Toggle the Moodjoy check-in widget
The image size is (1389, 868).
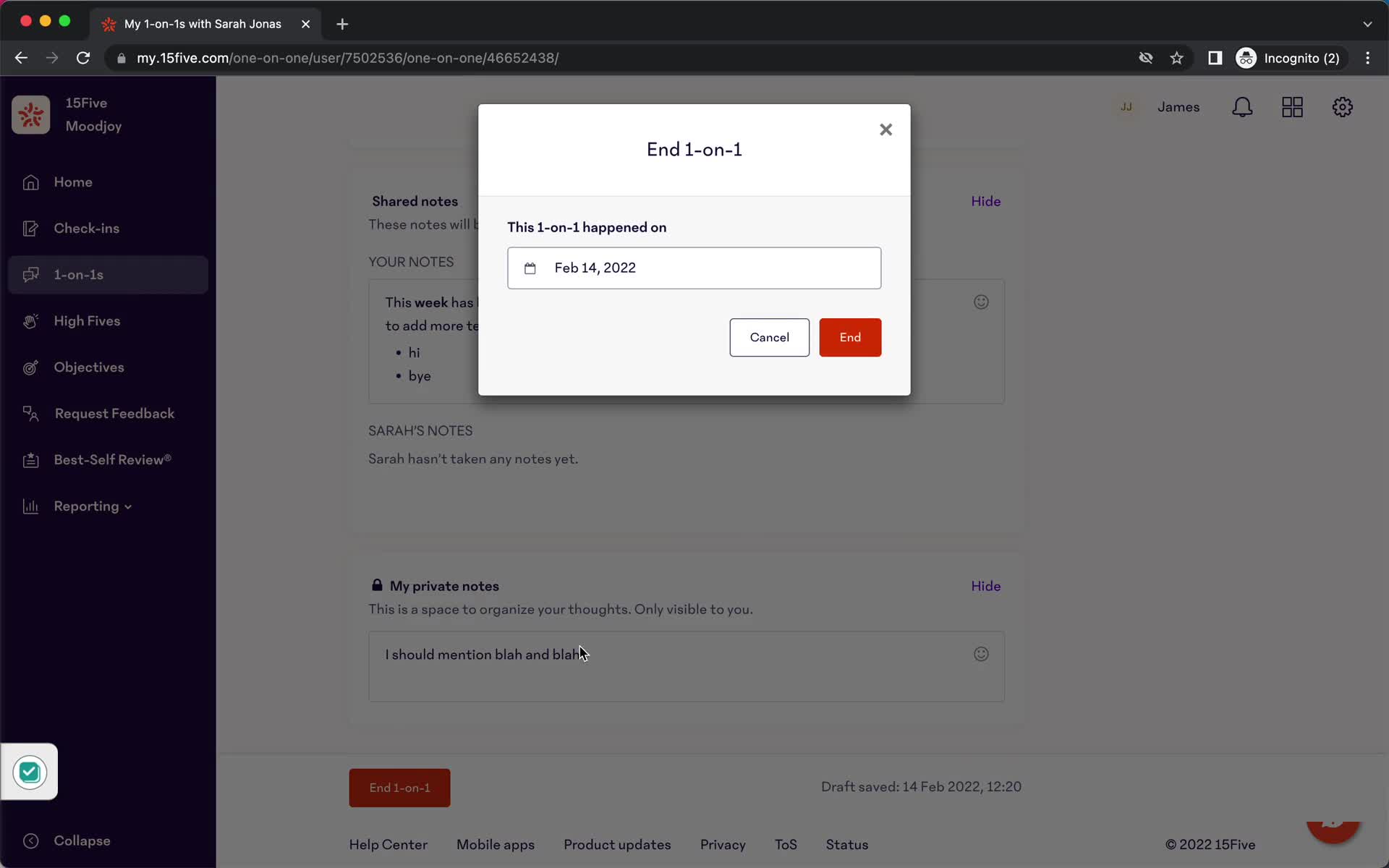tap(29, 772)
